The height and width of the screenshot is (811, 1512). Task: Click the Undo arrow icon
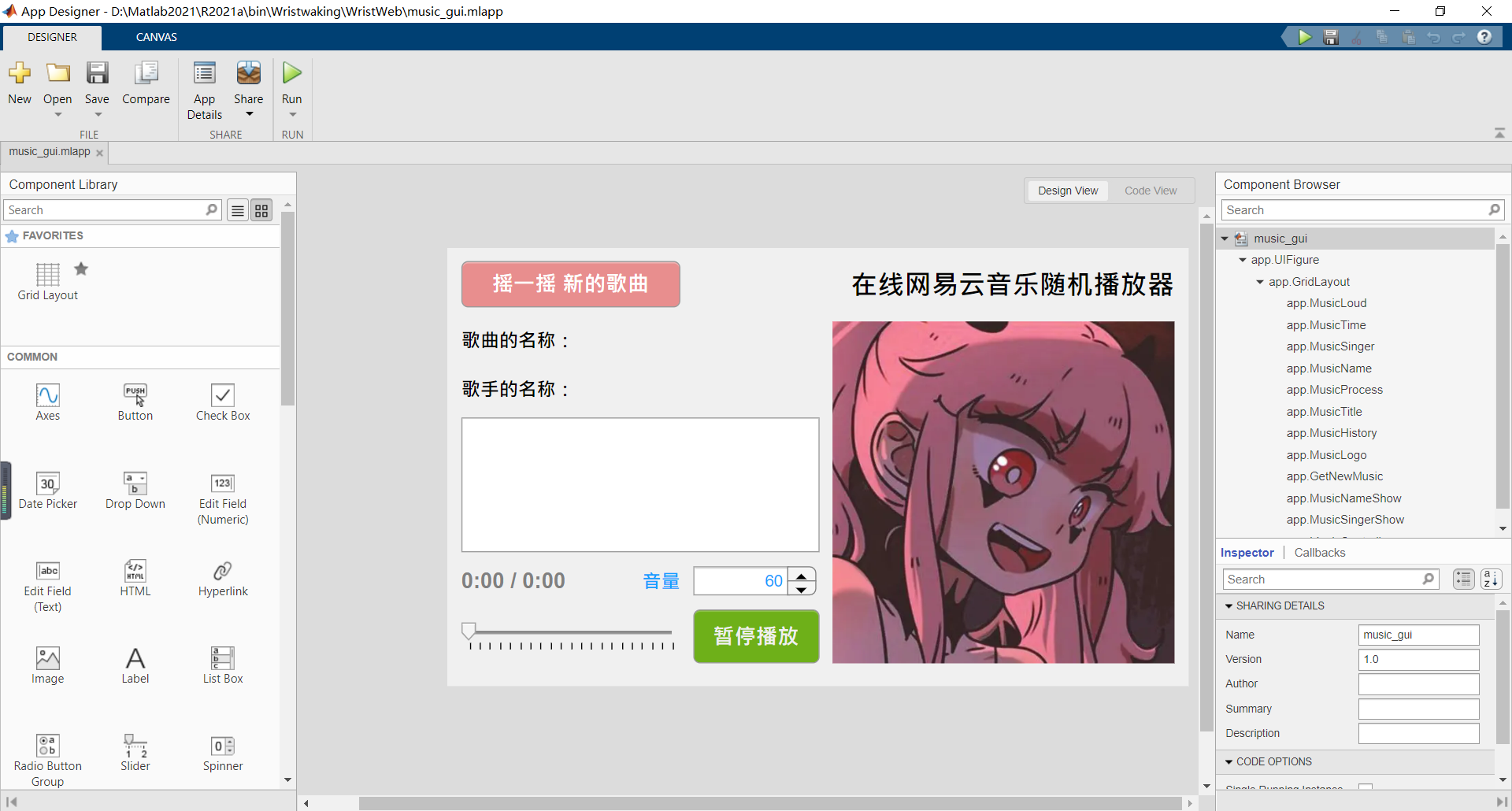tap(1433, 37)
